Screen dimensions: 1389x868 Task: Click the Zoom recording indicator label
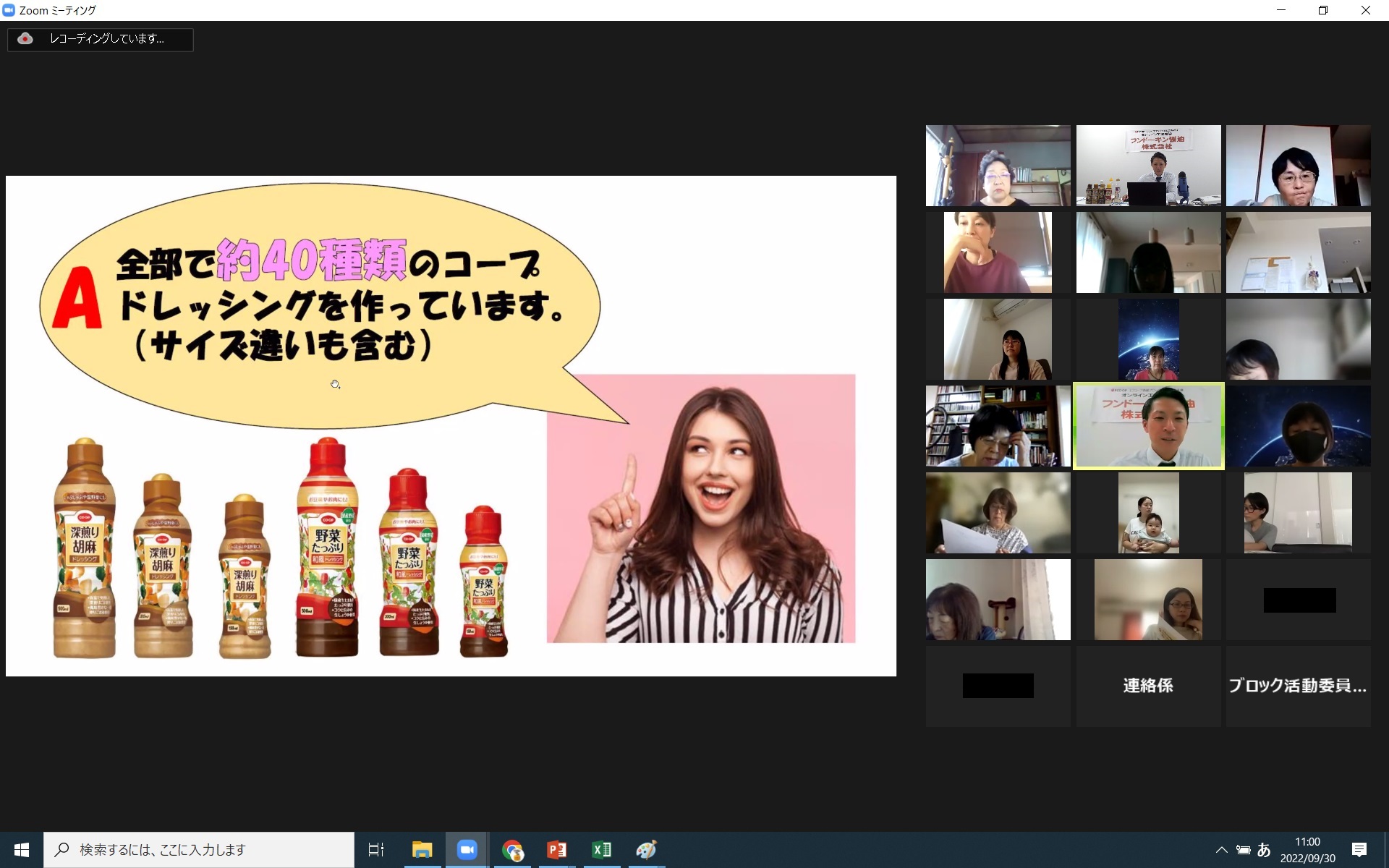pyautogui.click(x=107, y=39)
